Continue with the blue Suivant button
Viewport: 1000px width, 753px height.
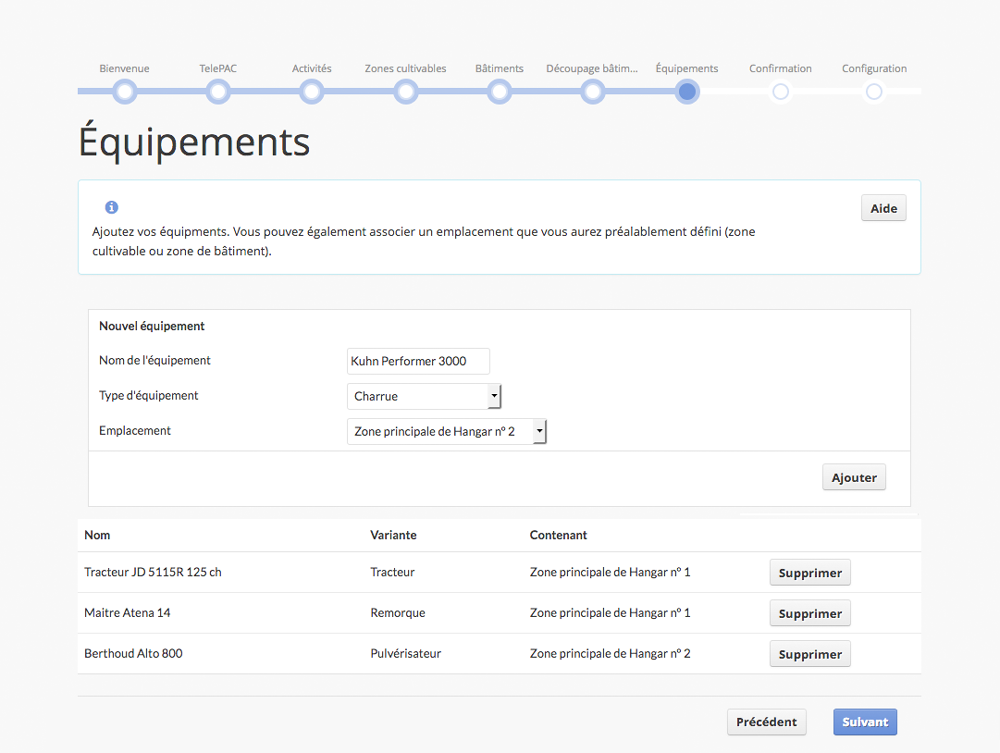(x=865, y=722)
